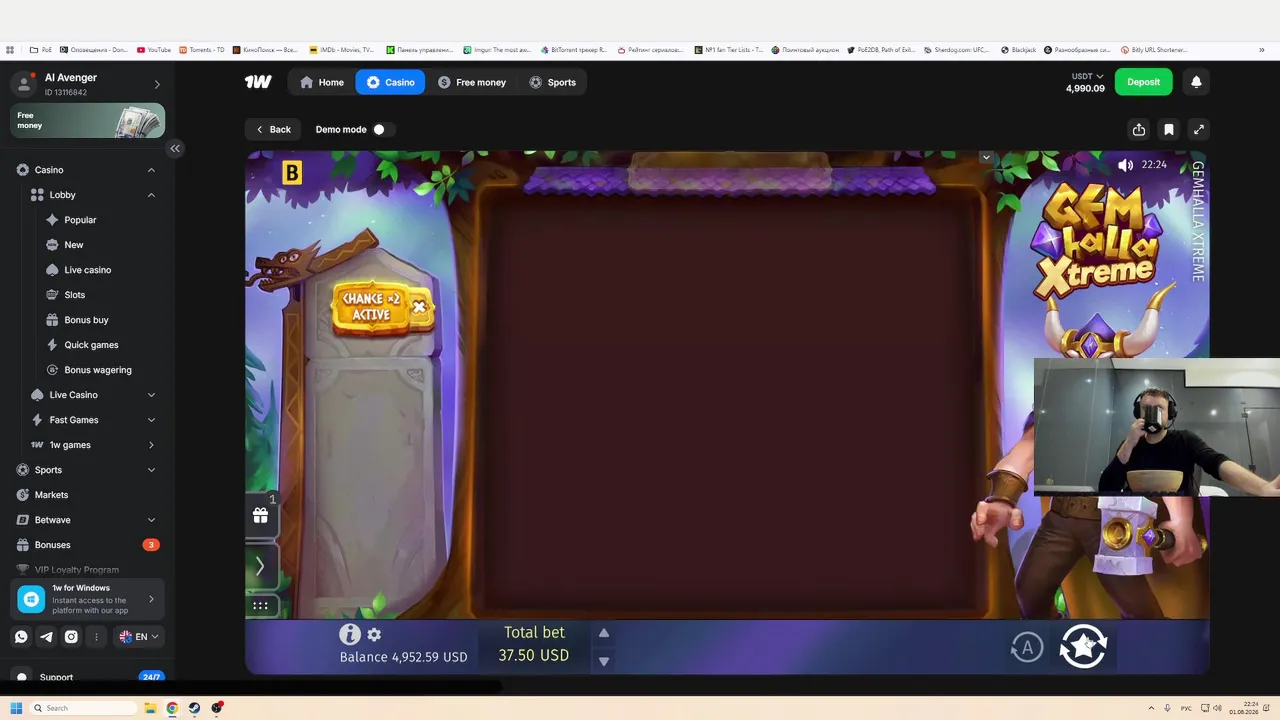The height and width of the screenshot is (720, 1280).
Task: Deactivate the Chance x2 feature
Action: click(x=419, y=307)
